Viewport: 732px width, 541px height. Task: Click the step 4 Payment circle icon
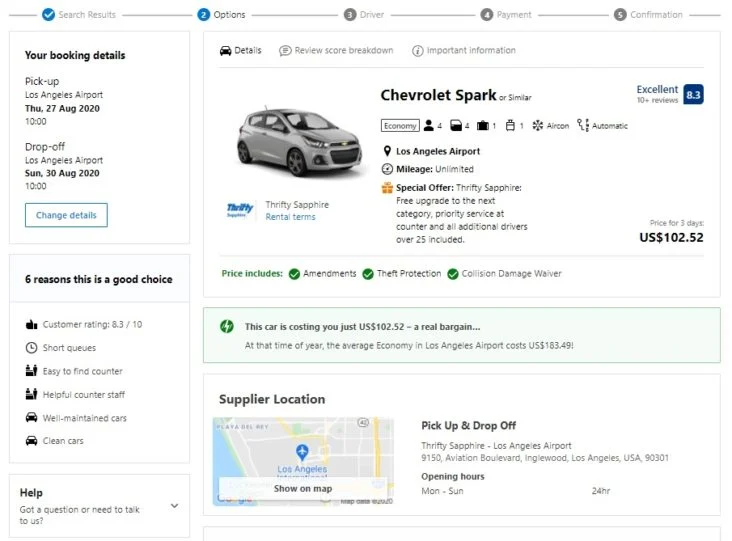(486, 14)
